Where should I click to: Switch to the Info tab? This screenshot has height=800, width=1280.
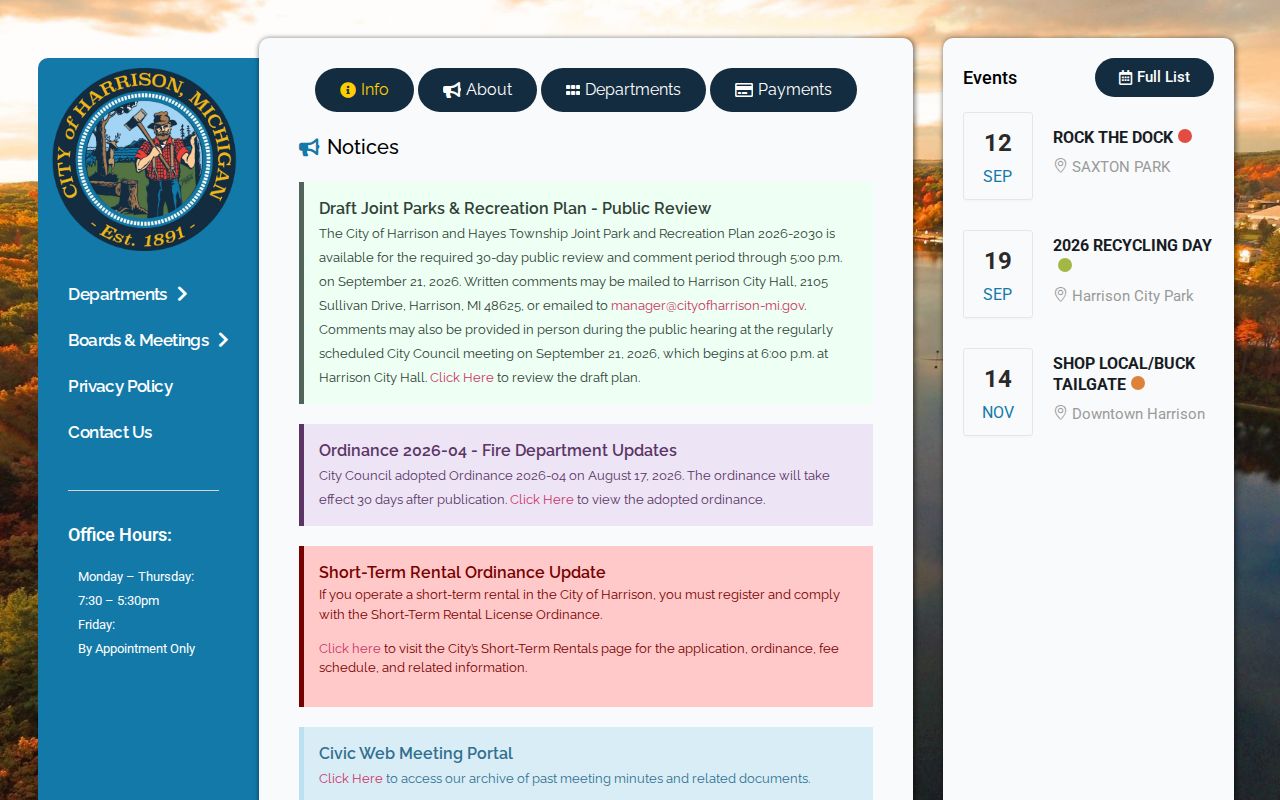[x=364, y=90]
